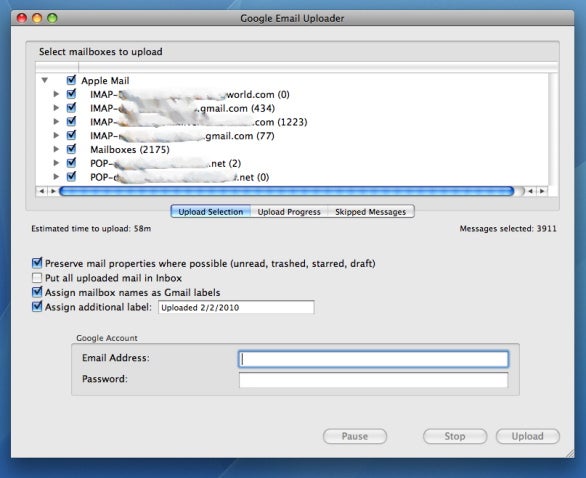586x478 pixels.
Task: Click the left scroll arrow at scrollbar start
Action: tap(42, 191)
